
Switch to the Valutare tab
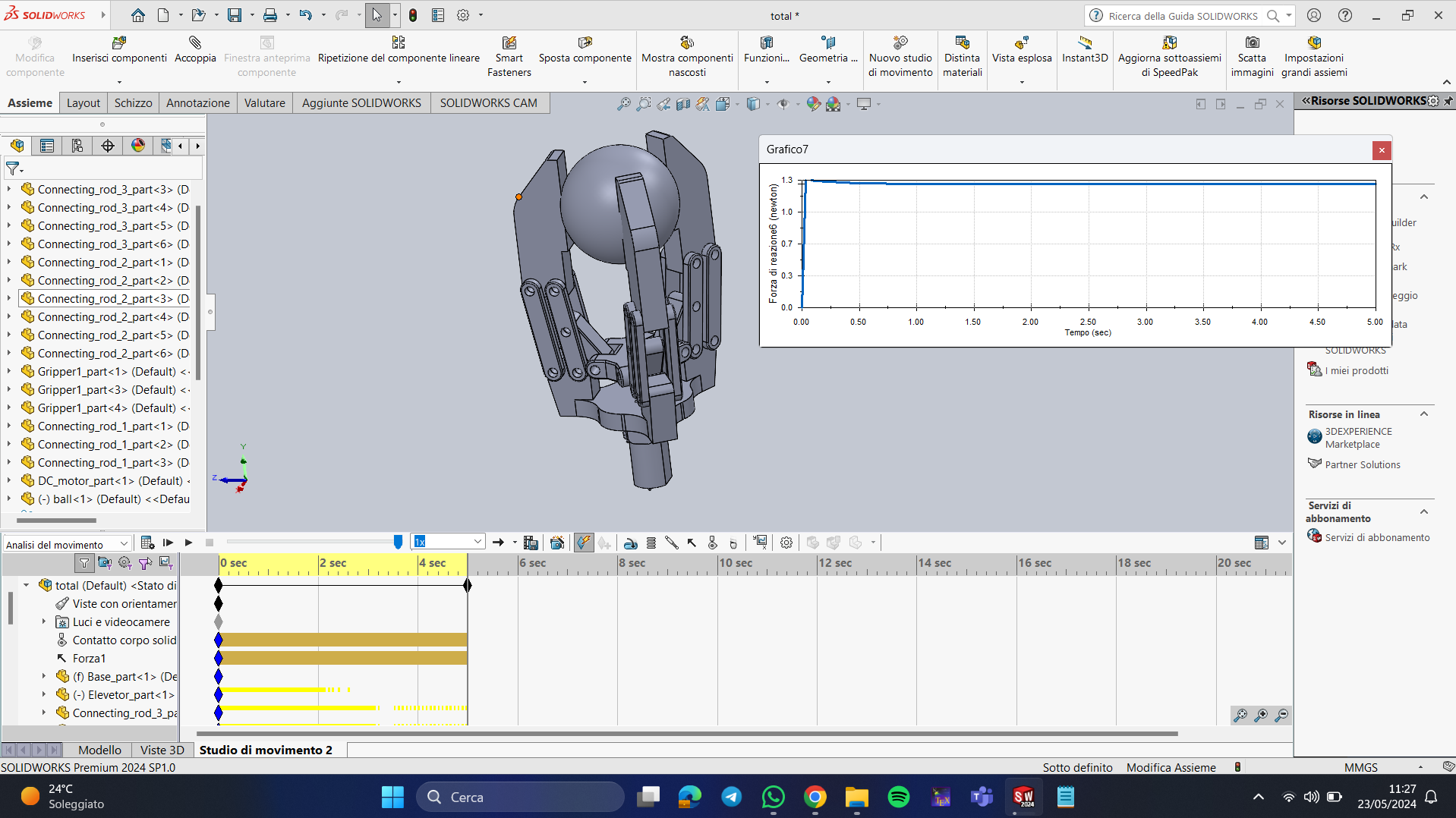(x=265, y=103)
